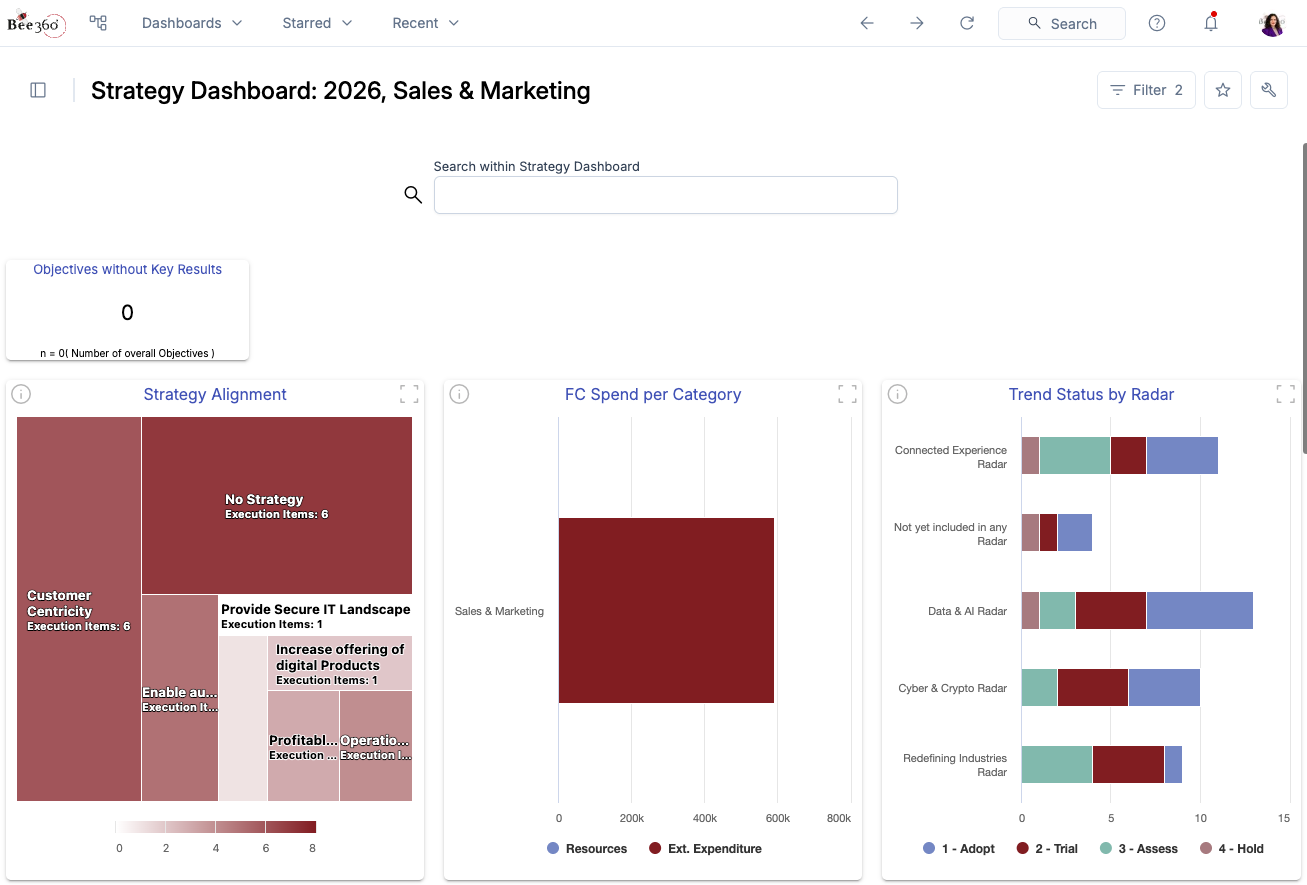Open the help question mark icon
The width and height of the screenshot is (1307, 885).
coord(1157,23)
